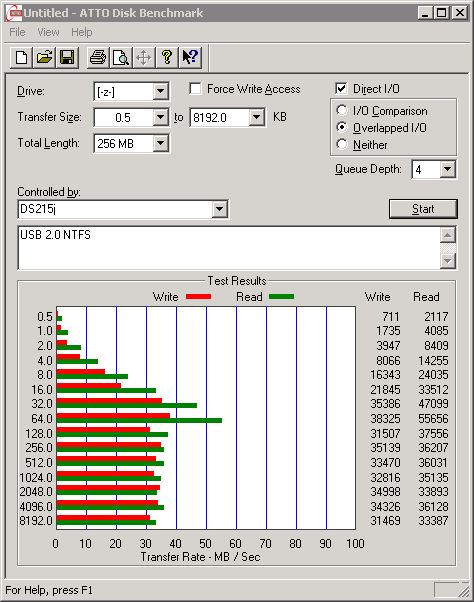Print the results using printer icon
The width and height of the screenshot is (474, 602).
coord(98,58)
